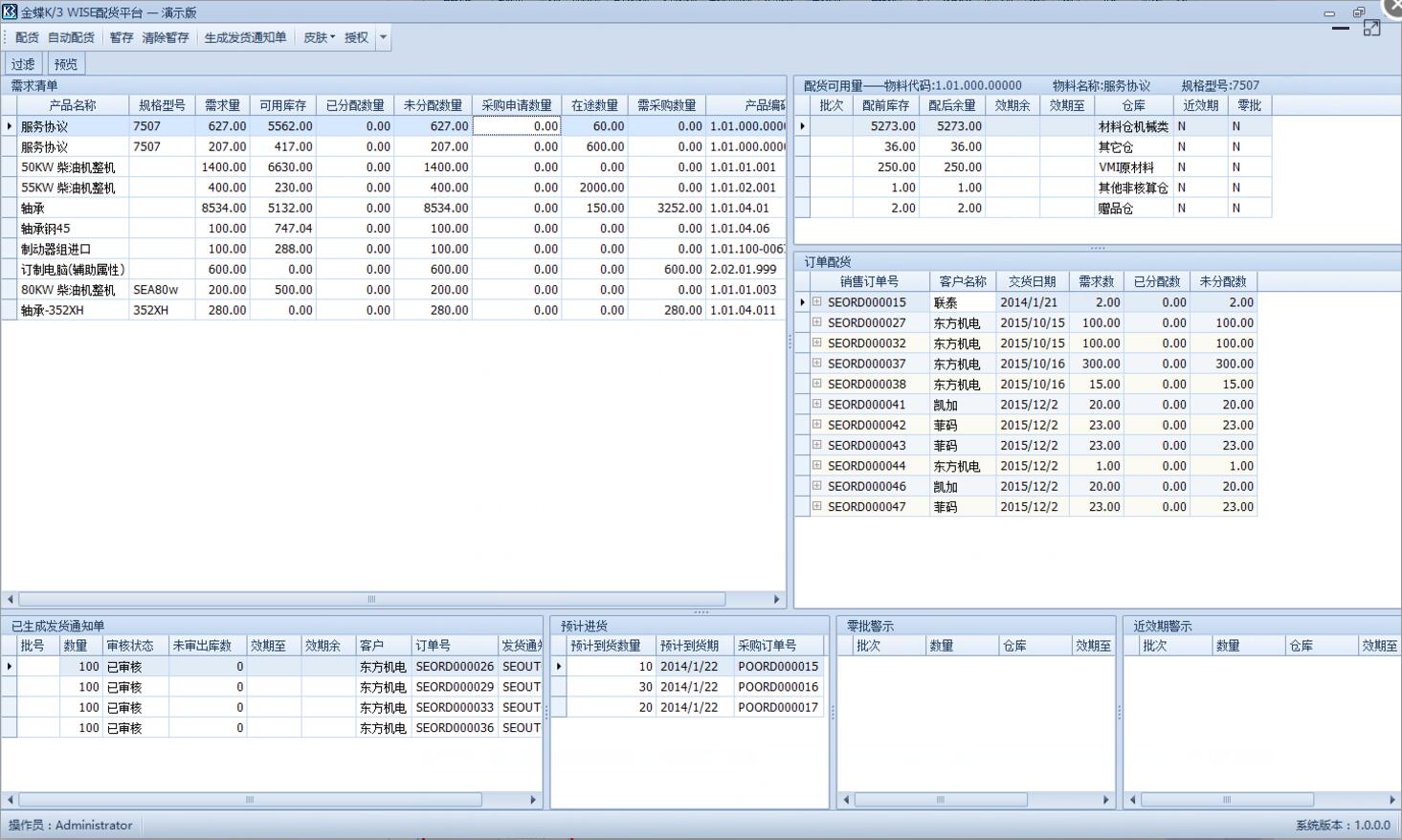Click the 操作员: Administrator status bar entry

(71, 825)
